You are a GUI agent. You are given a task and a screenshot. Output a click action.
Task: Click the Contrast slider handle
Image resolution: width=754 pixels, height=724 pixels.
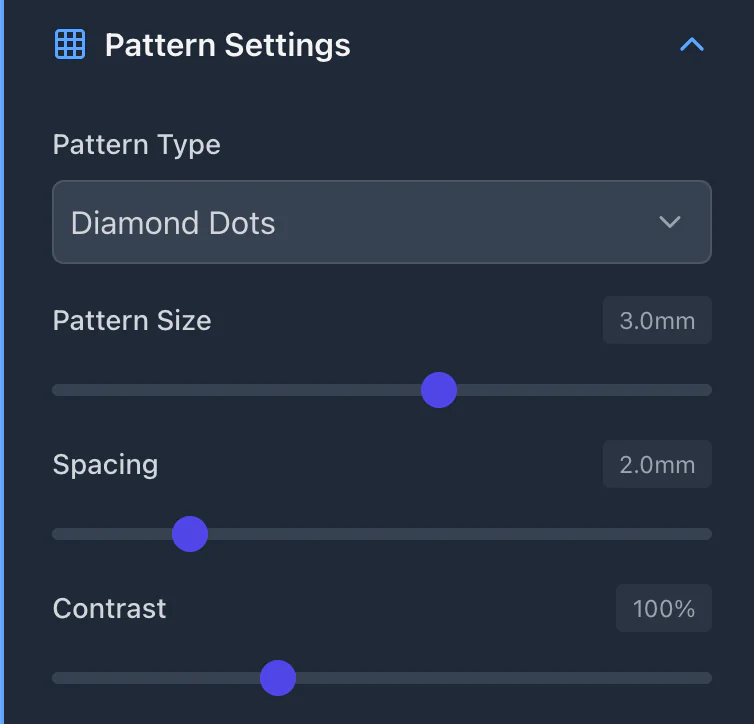[278, 678]
